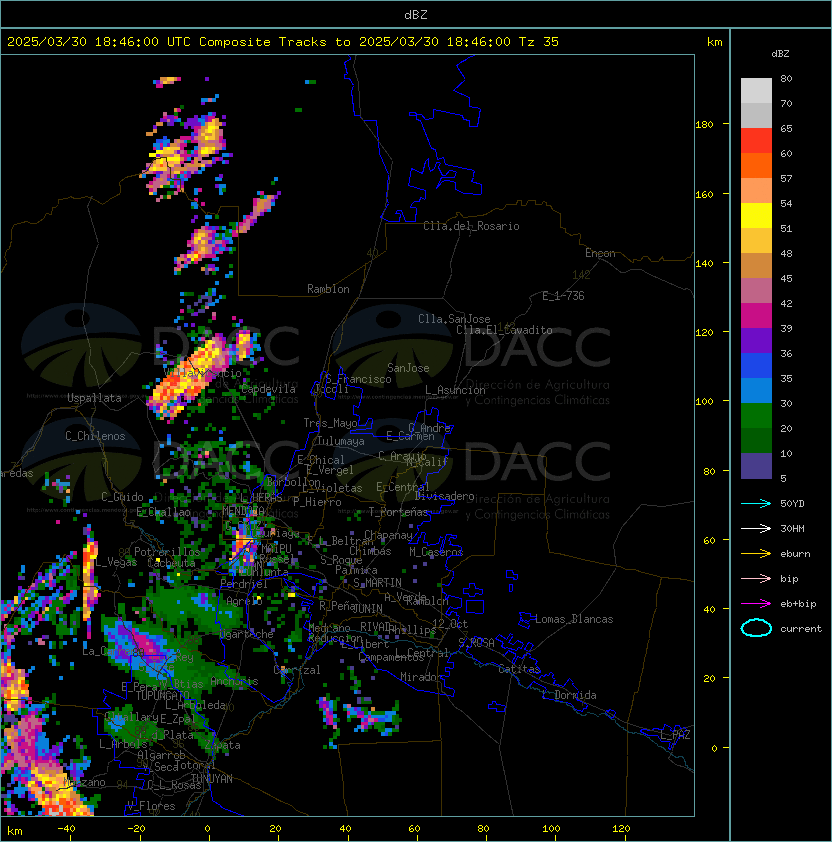
Task: Click the 'L_Dormida' map label
Action: pyautogui.click(x=569, y=695)
